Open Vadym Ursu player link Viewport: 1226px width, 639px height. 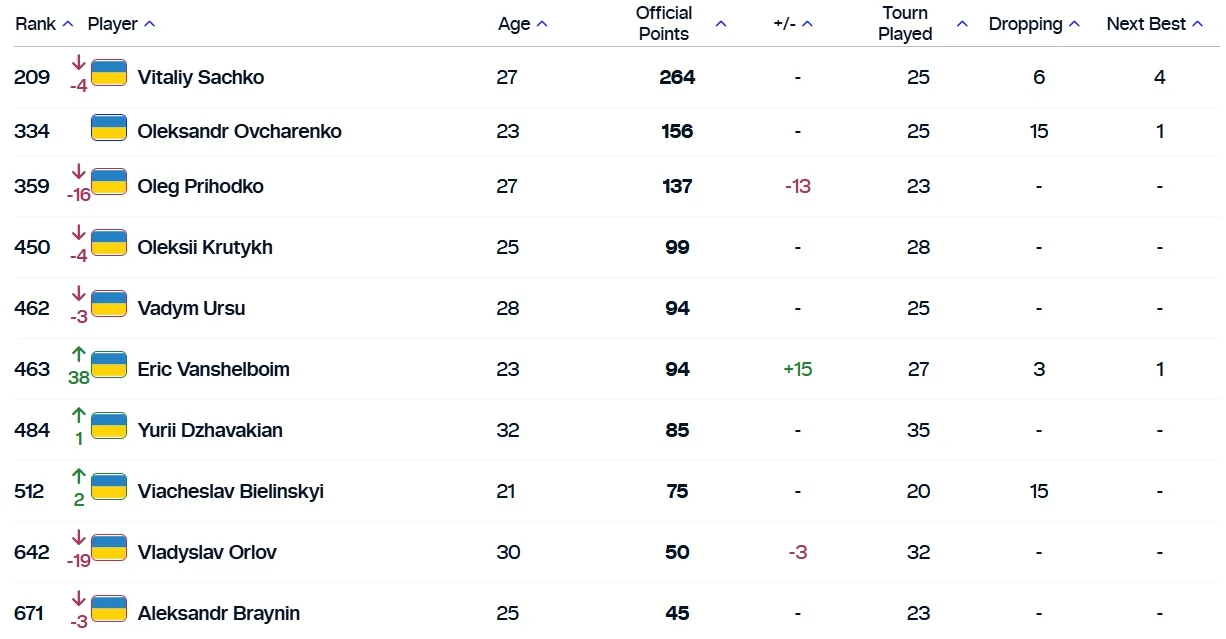(191, 308)
